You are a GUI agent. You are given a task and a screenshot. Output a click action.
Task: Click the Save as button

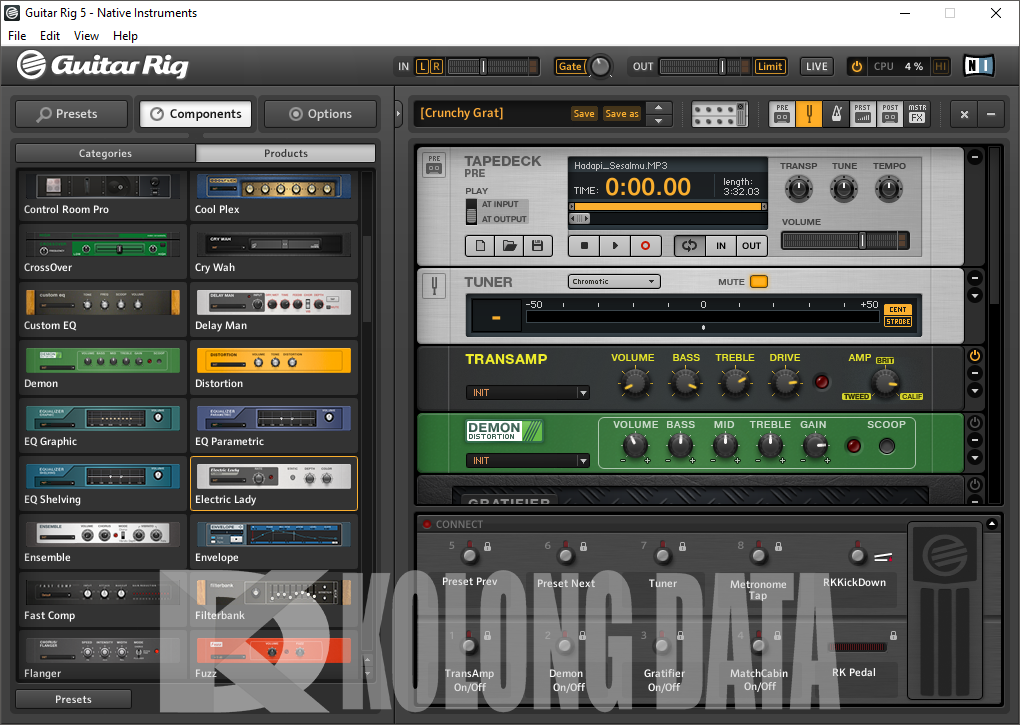coord(621,114)
